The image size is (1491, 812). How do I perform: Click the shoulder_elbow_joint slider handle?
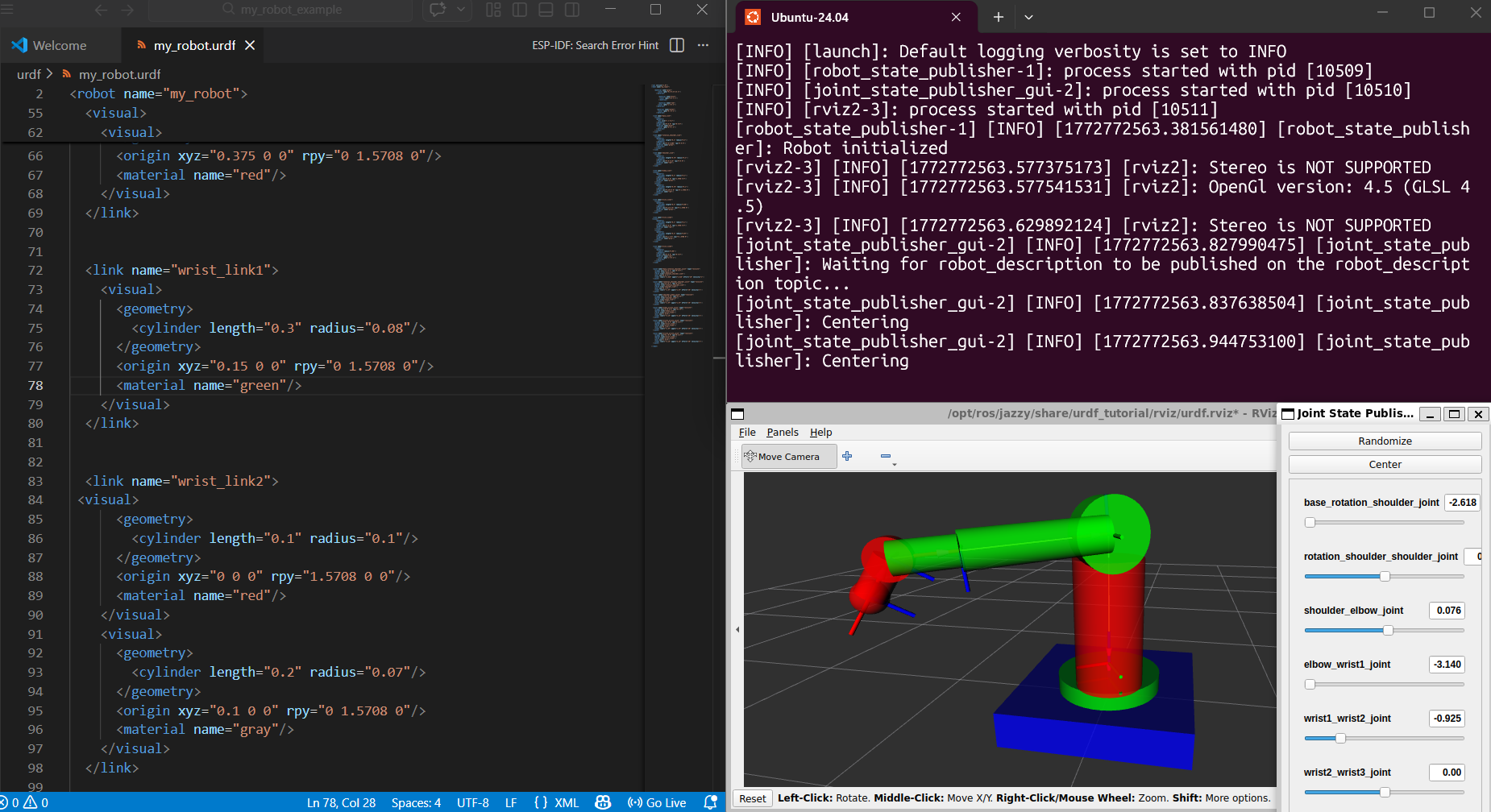pos(1388,631)
